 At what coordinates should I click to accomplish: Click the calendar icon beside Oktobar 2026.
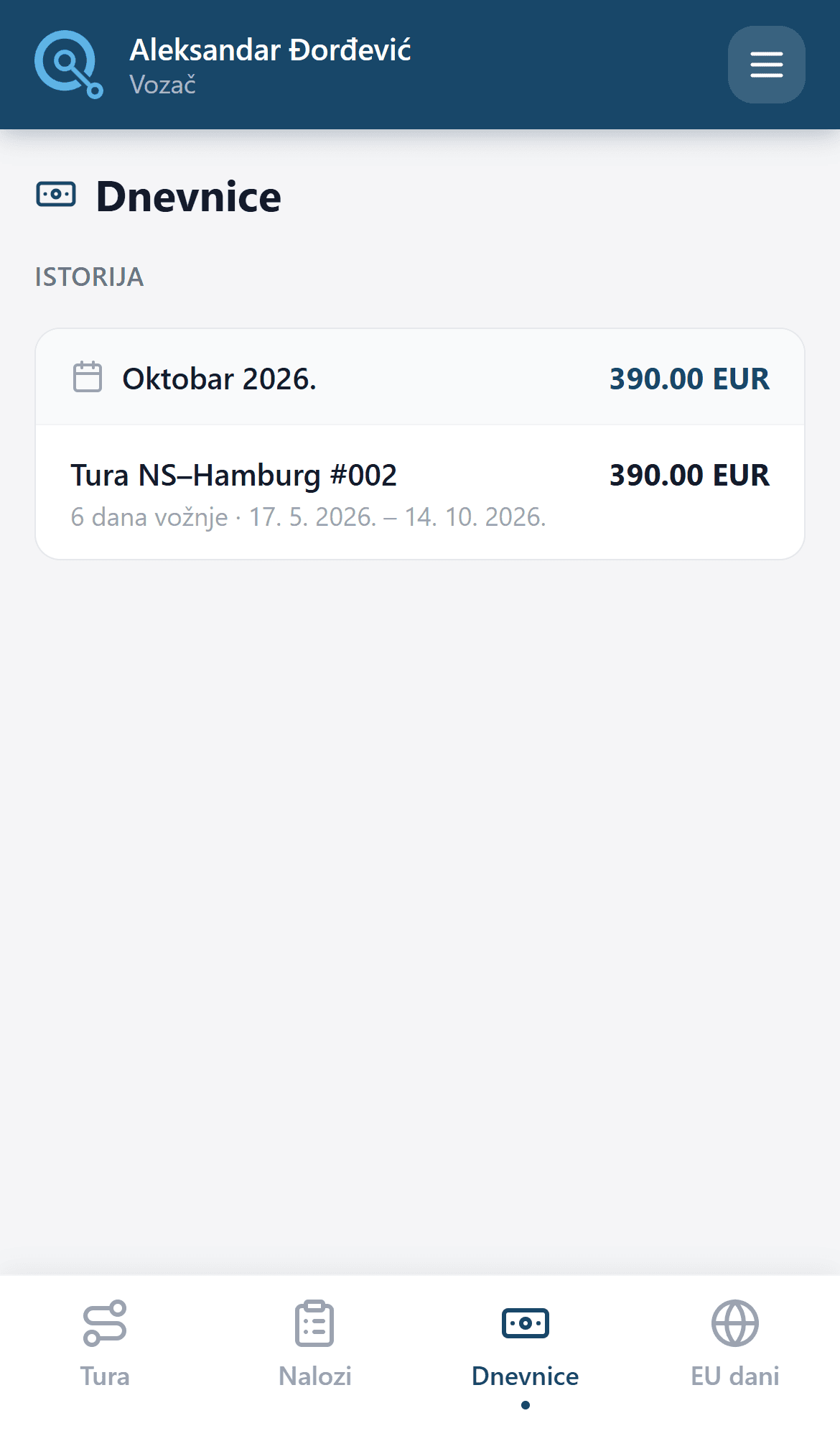coord(88,377)
